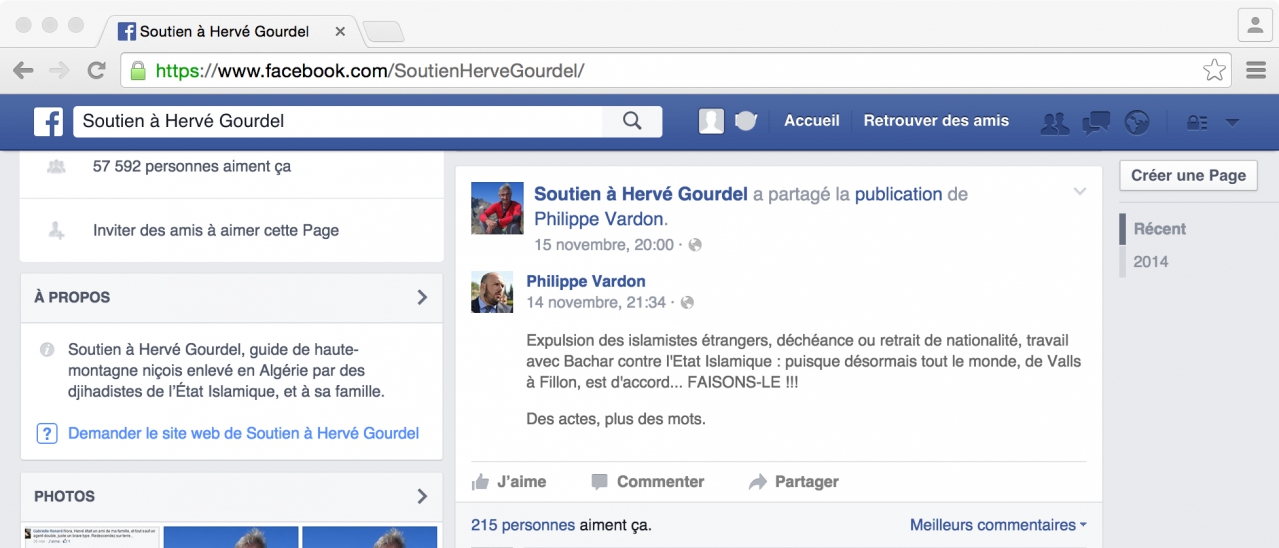Screen dimensions: 1279x548
Task: Click public globe icon beside 15 novembre
Action: pos(695,245)
